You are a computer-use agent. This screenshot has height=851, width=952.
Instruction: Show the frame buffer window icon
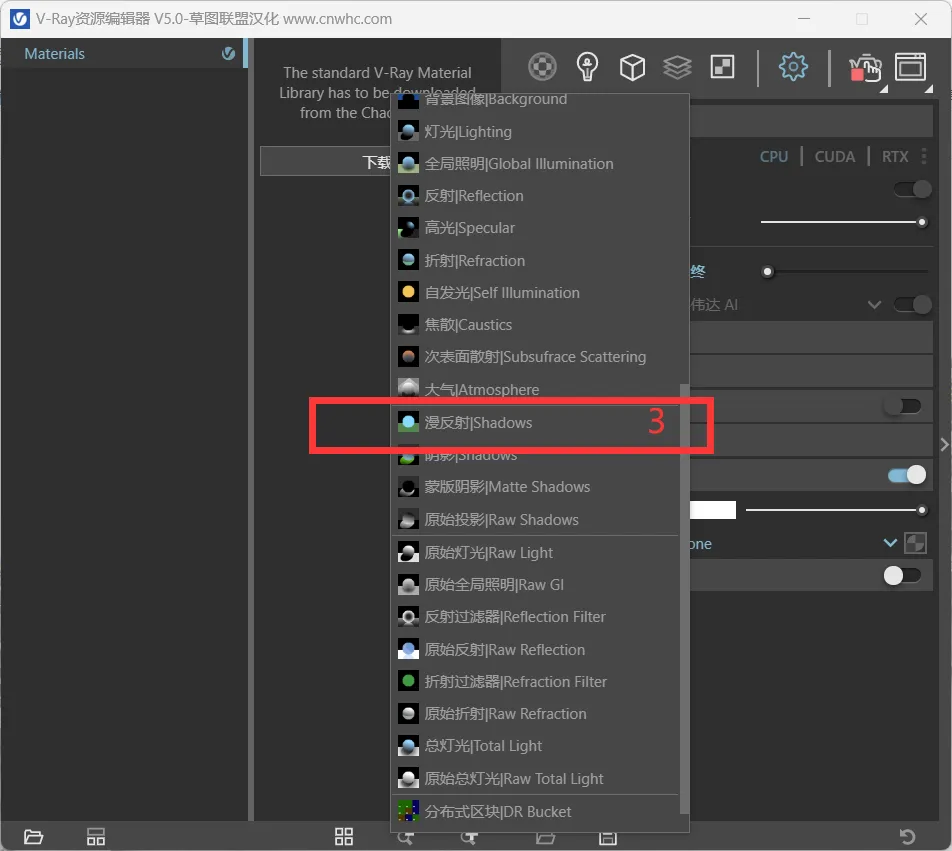tap(911, 66)
